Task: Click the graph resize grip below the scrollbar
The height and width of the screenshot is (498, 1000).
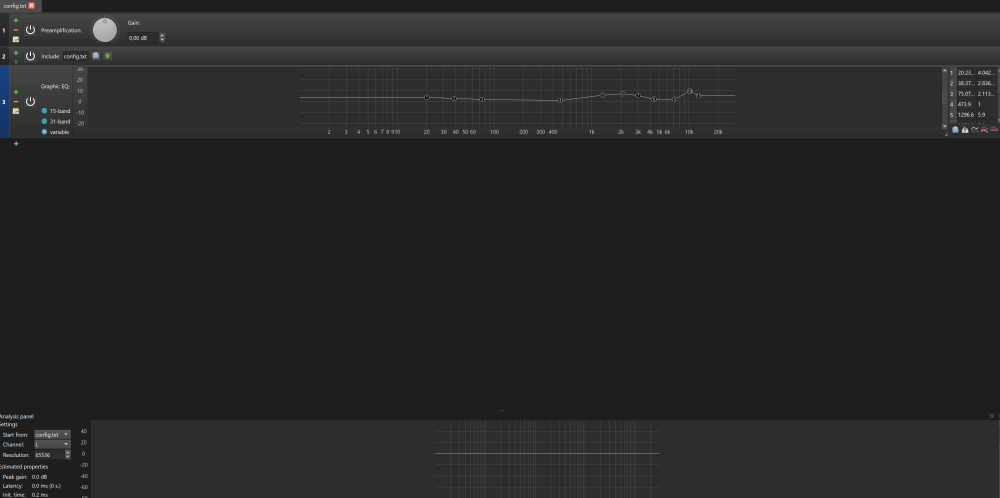Action: click(945, 133)
